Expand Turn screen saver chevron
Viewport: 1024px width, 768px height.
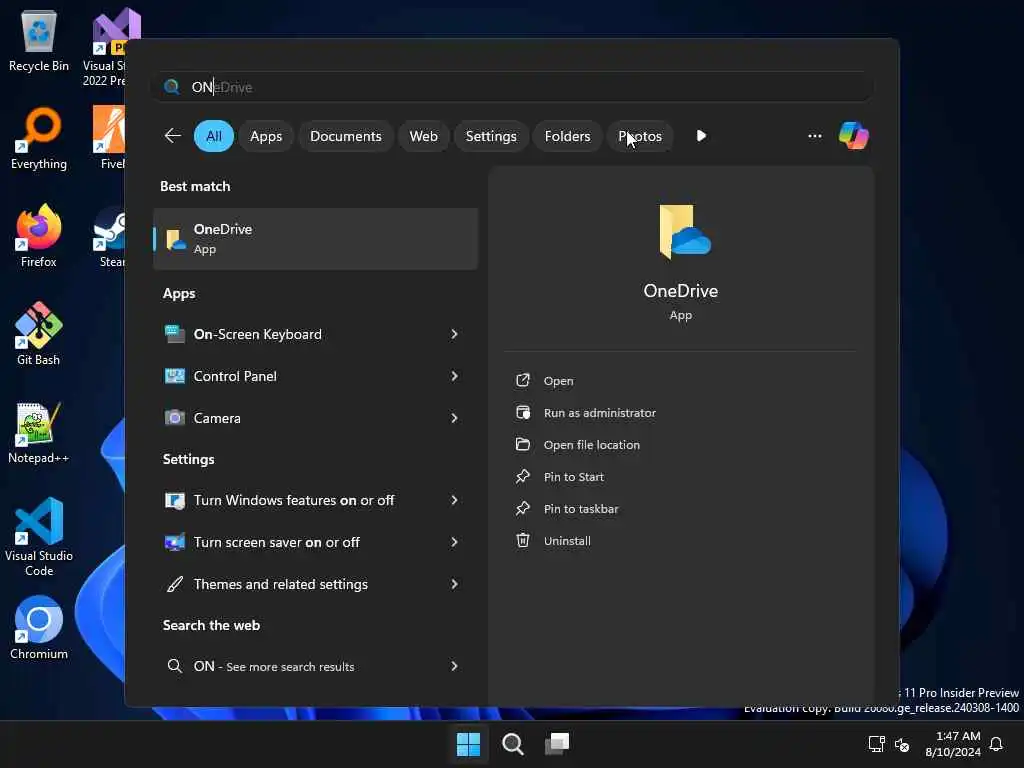click(x=454, y=542)
